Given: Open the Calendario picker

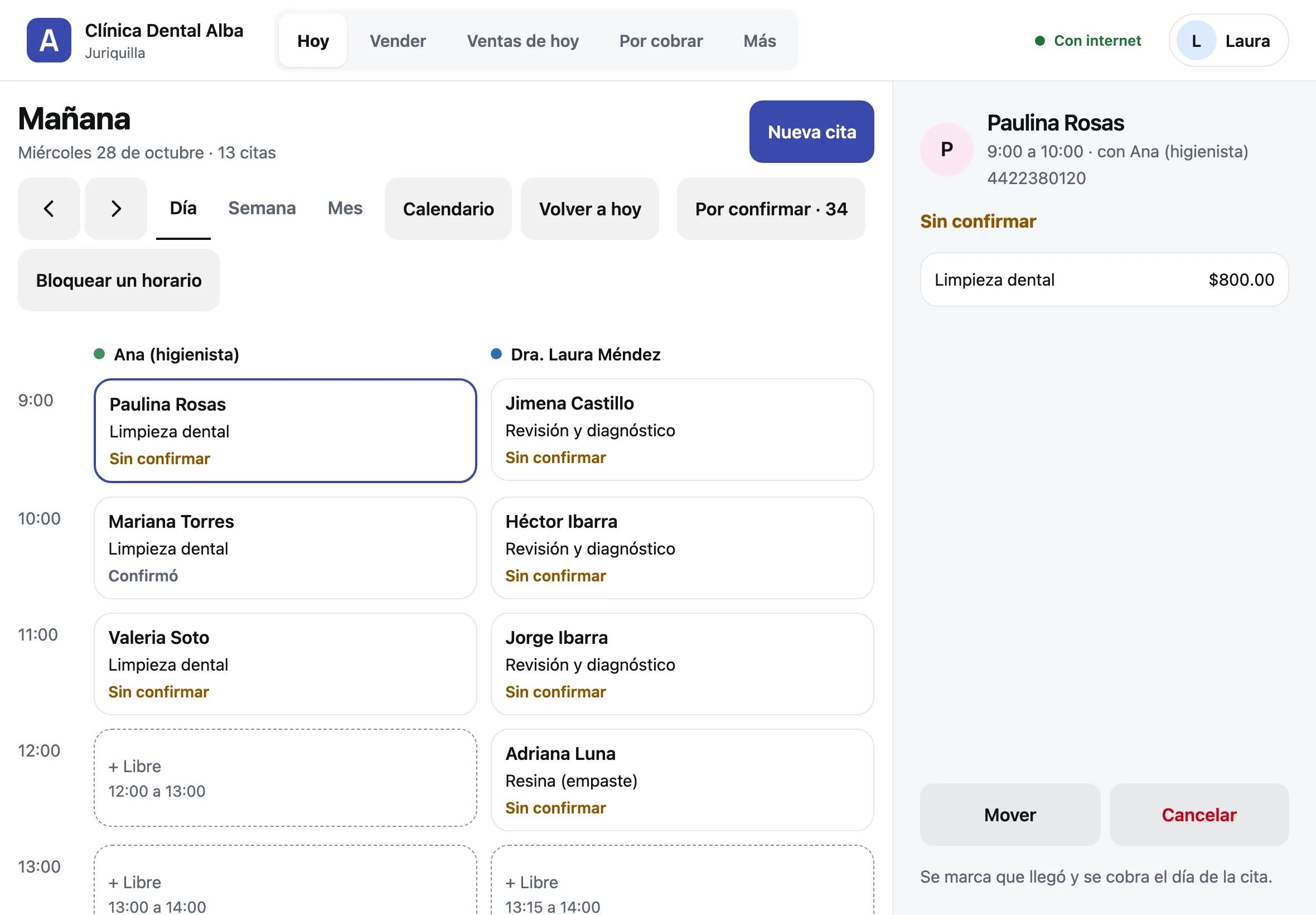Looking at the screenshot, I should [448, 209].
